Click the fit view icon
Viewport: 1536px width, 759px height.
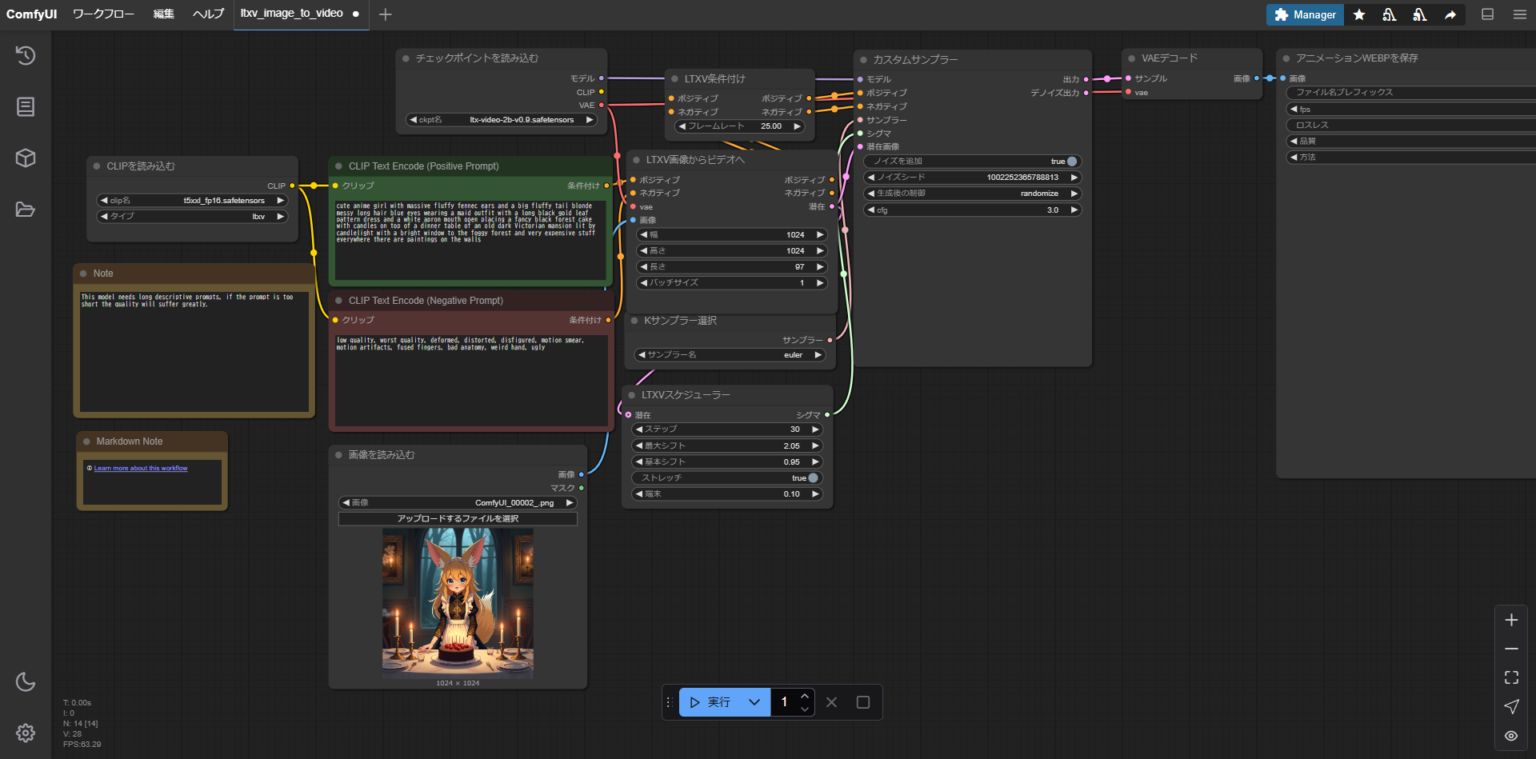pyautogui.click(x=1511, y=678)
